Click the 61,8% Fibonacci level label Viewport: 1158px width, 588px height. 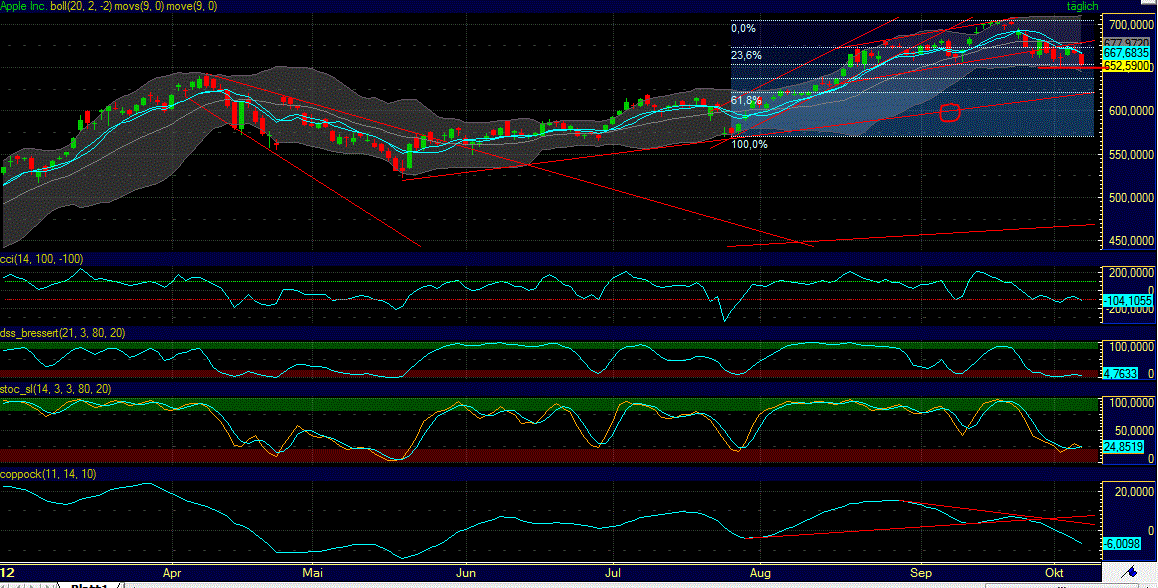(x=746, y=100)
